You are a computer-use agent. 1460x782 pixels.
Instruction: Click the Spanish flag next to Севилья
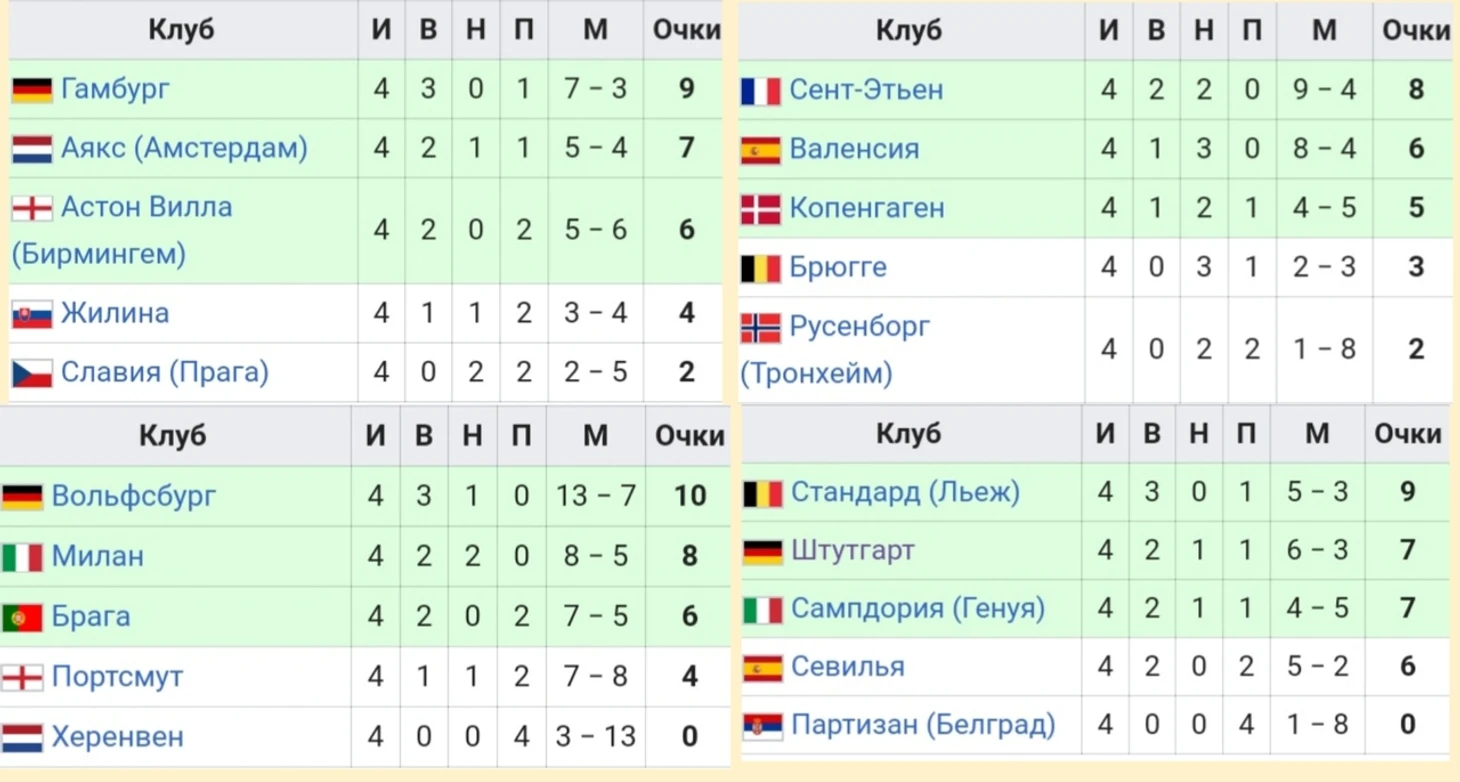pos(762,667)
